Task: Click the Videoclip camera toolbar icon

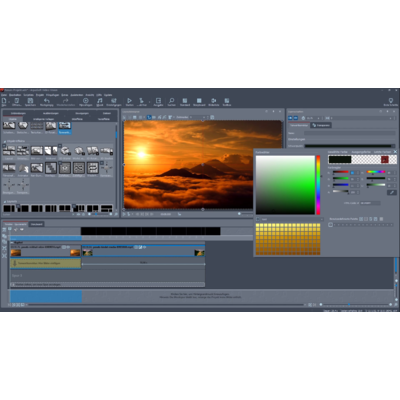Action: point(214,101)
